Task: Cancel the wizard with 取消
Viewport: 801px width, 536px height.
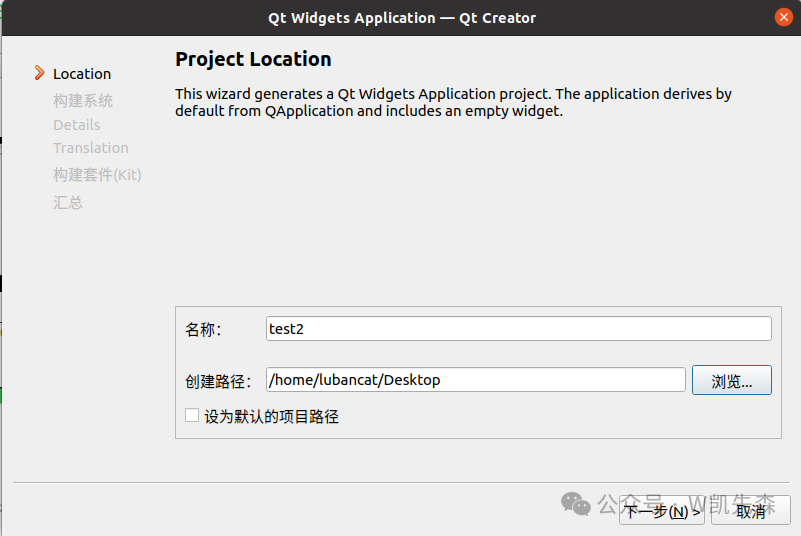Action: pos(750,511)
